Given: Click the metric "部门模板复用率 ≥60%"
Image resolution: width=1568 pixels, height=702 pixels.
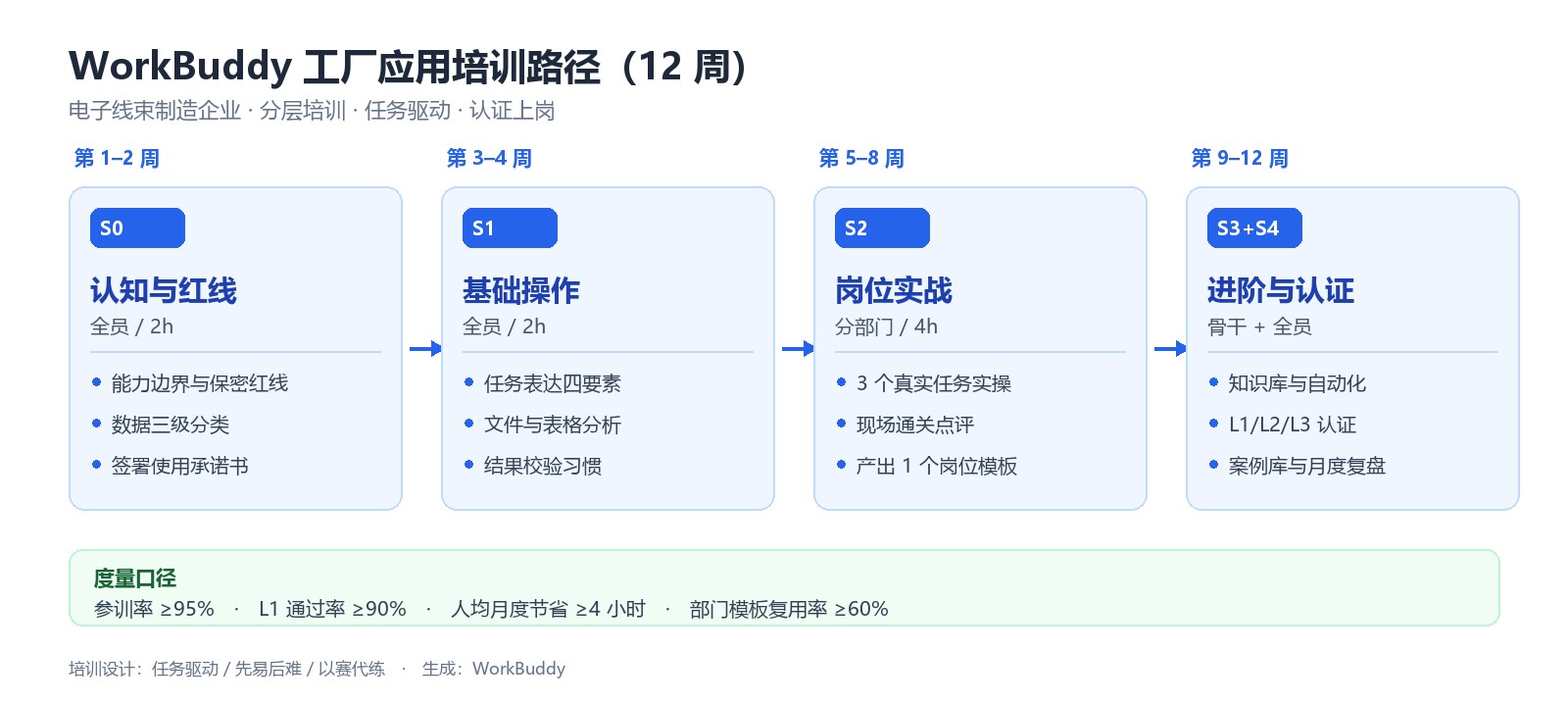Looking at the screenshot, I should pos(789,609).
